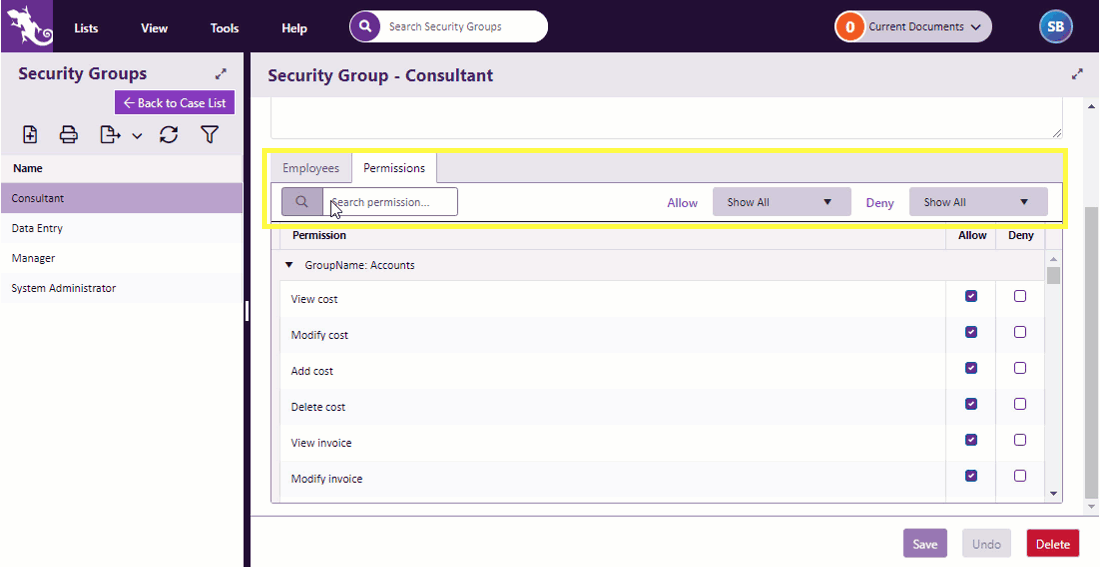
Task: Click the add new security group icon
Action: (x=30, y=135)
